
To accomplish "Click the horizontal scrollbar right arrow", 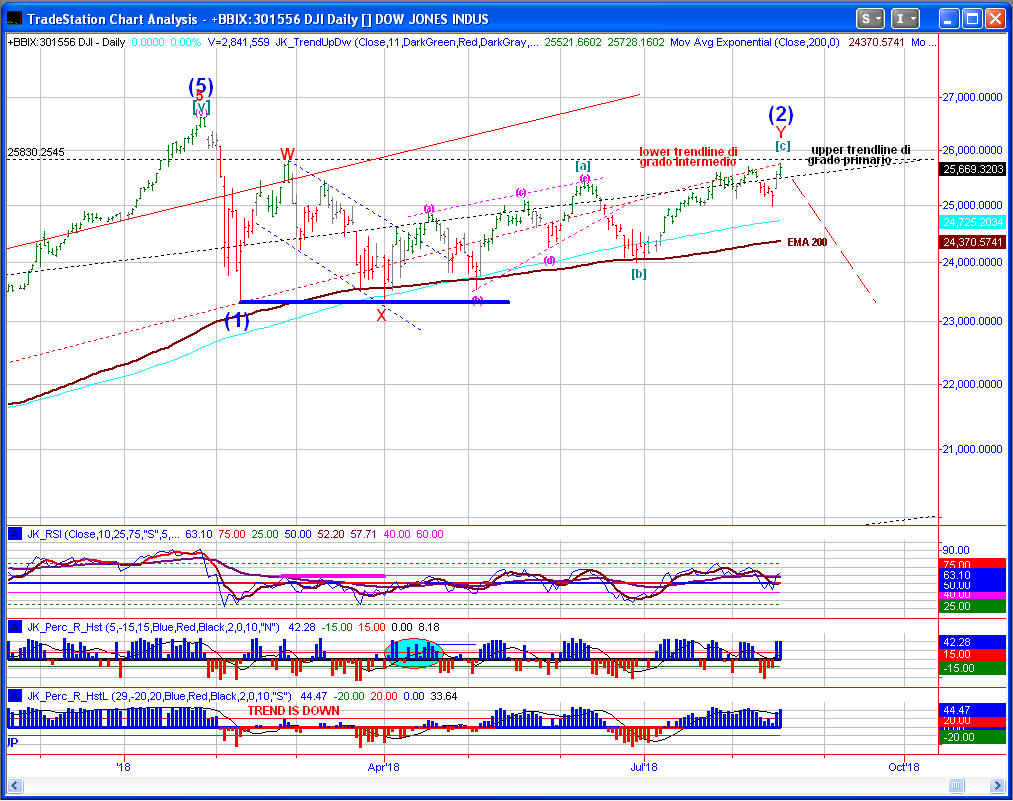I will coord(997,785).
